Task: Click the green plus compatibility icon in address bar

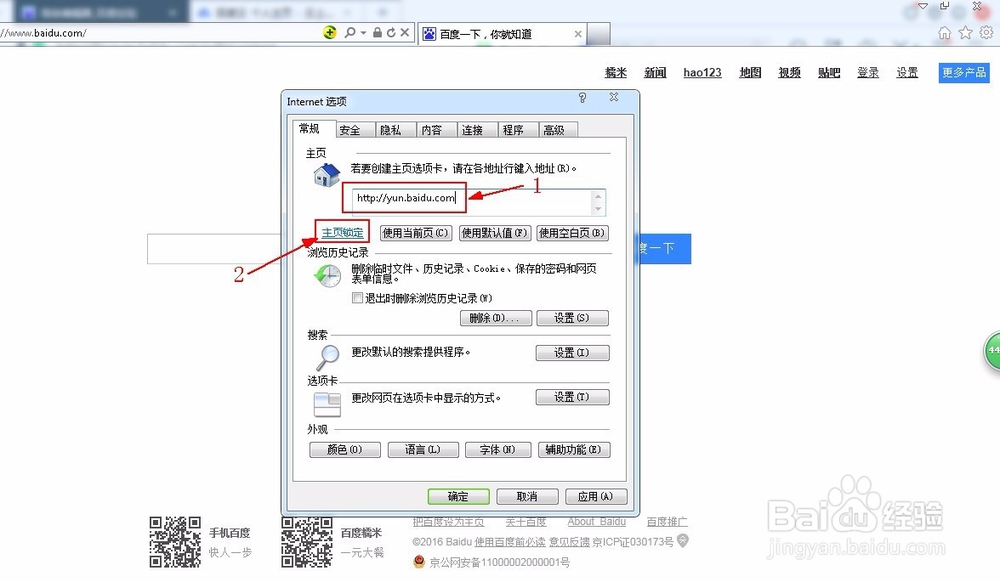Action: 330,33
